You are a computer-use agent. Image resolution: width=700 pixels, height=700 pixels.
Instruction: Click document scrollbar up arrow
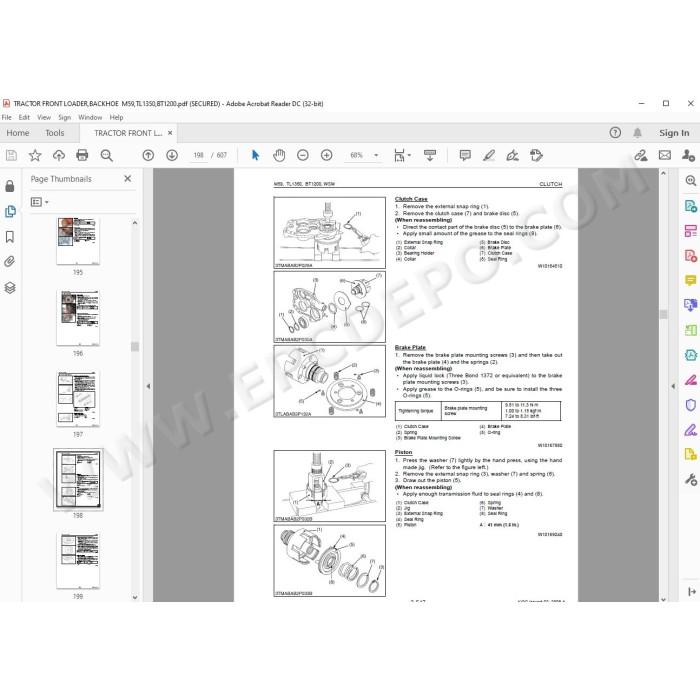tap(663, 173)
